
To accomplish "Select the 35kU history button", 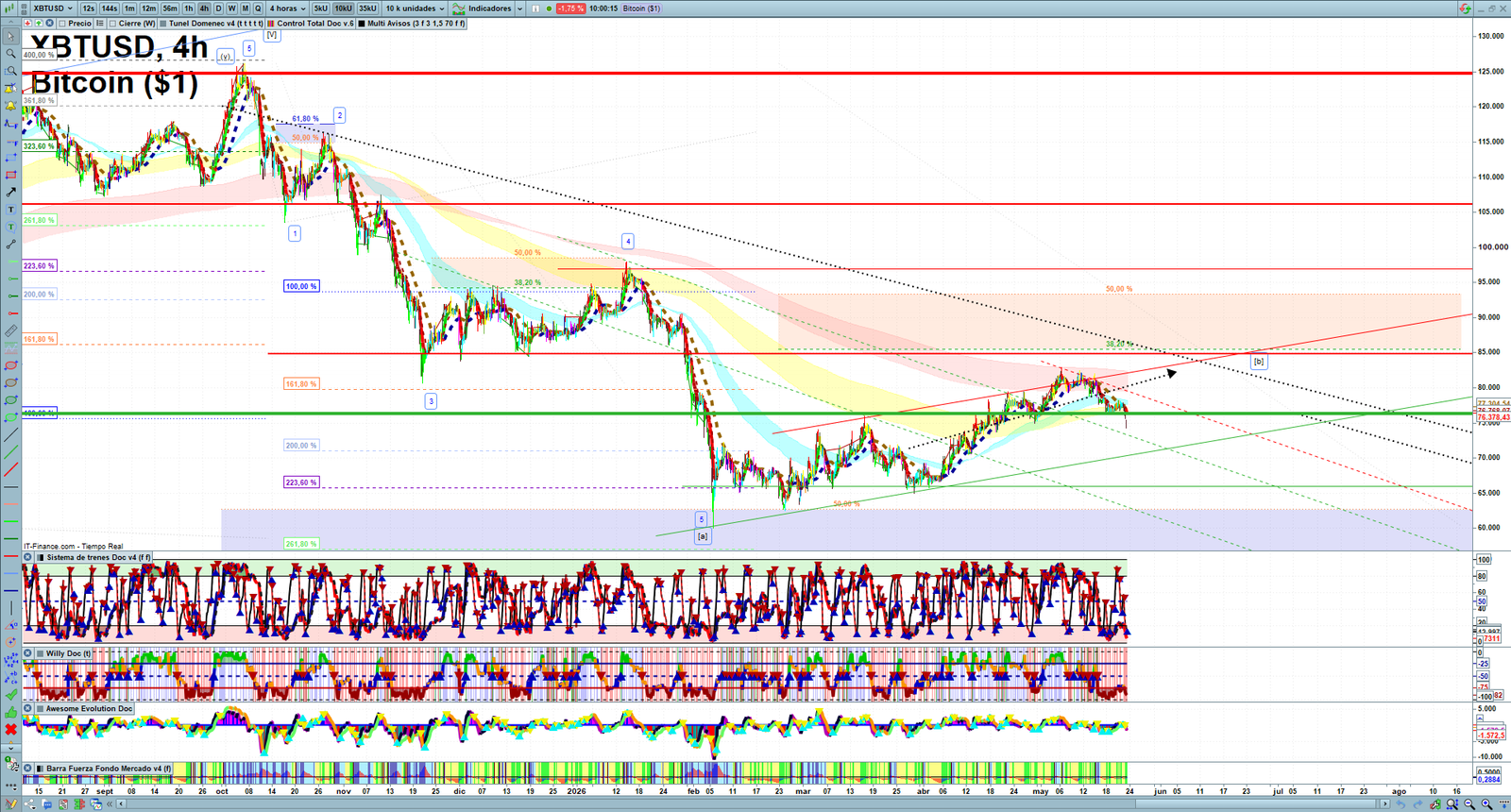I will 367,8.
